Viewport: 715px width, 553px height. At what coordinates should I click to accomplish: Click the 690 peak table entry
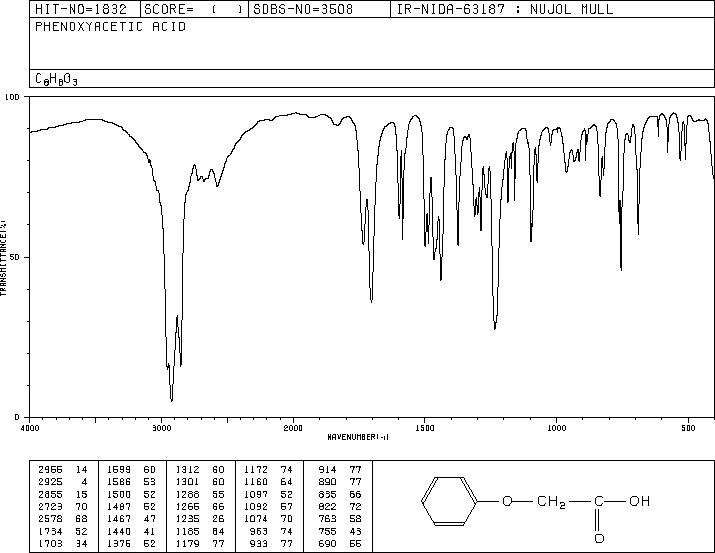[x=340, y=544]
